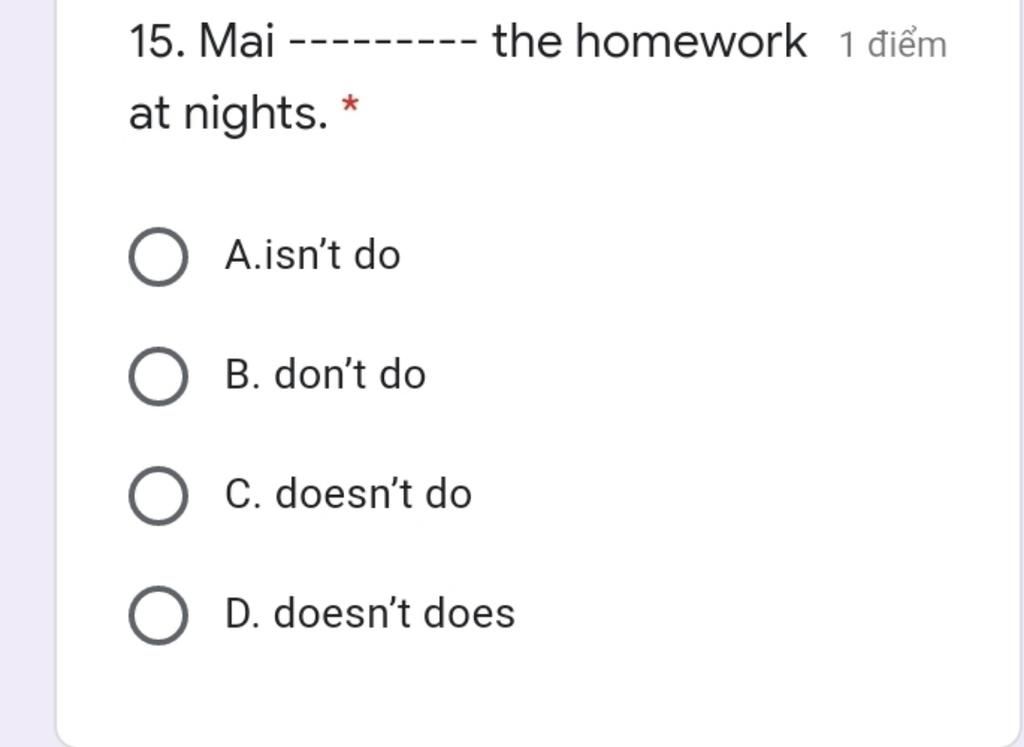
Task: Click the lavender page background on the left
Action: pyautogui.click(x=26, y=374)
